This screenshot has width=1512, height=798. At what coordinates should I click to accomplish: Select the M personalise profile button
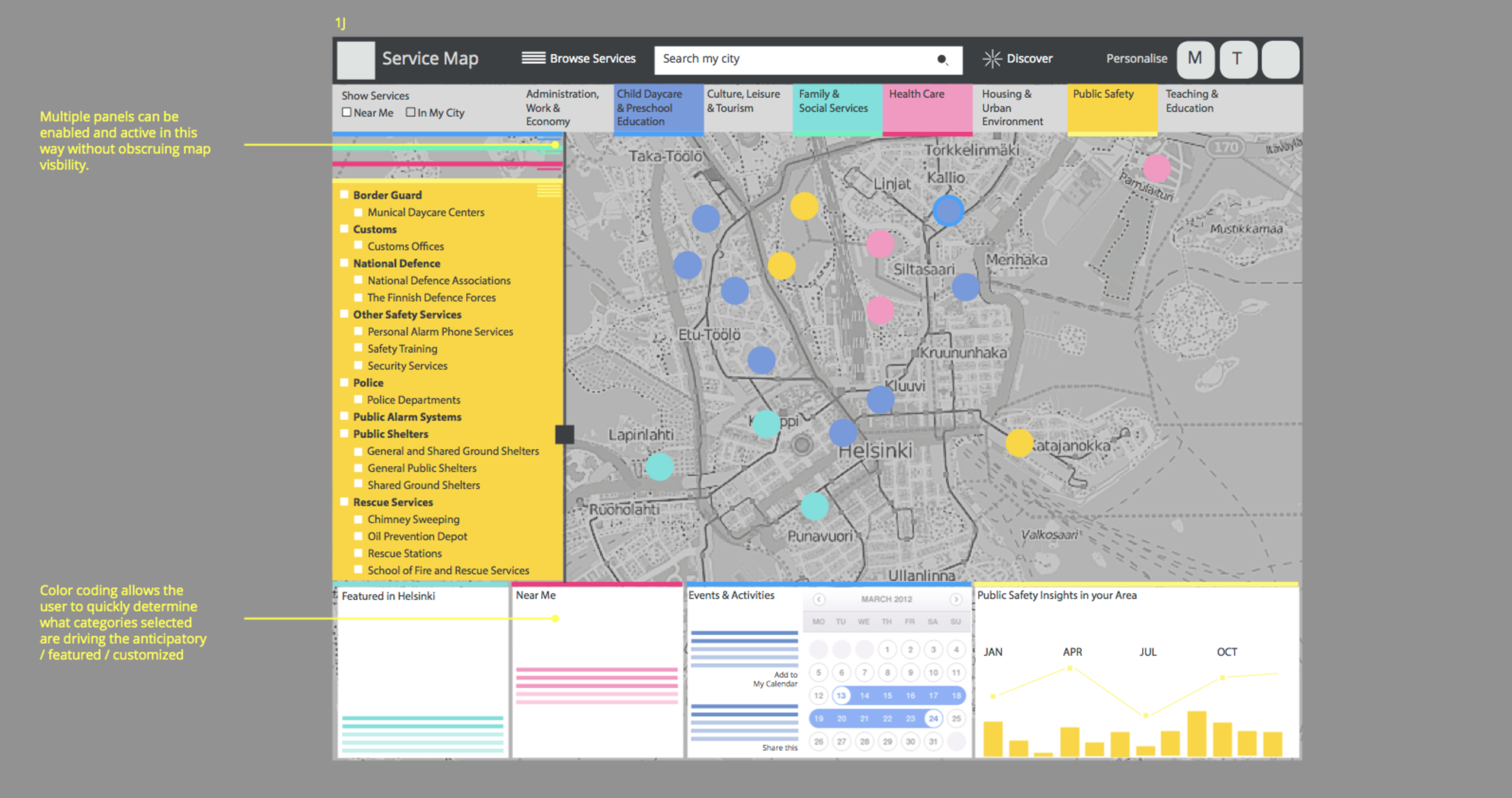coord(1195,59)
